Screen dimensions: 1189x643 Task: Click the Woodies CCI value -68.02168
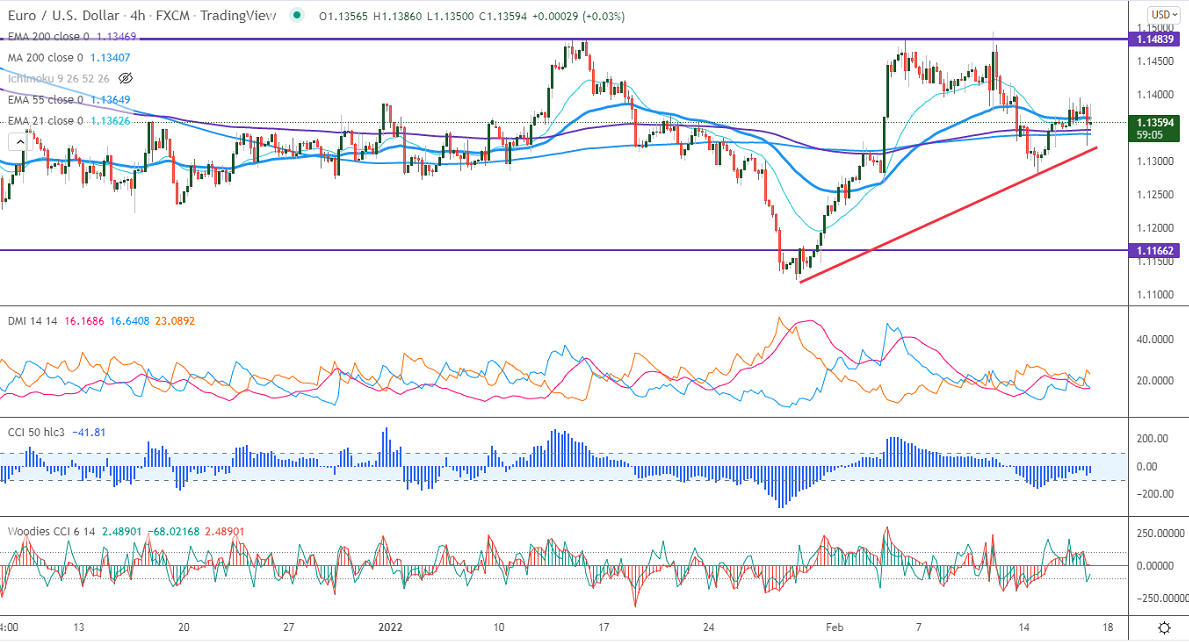[x=172, y=532]
